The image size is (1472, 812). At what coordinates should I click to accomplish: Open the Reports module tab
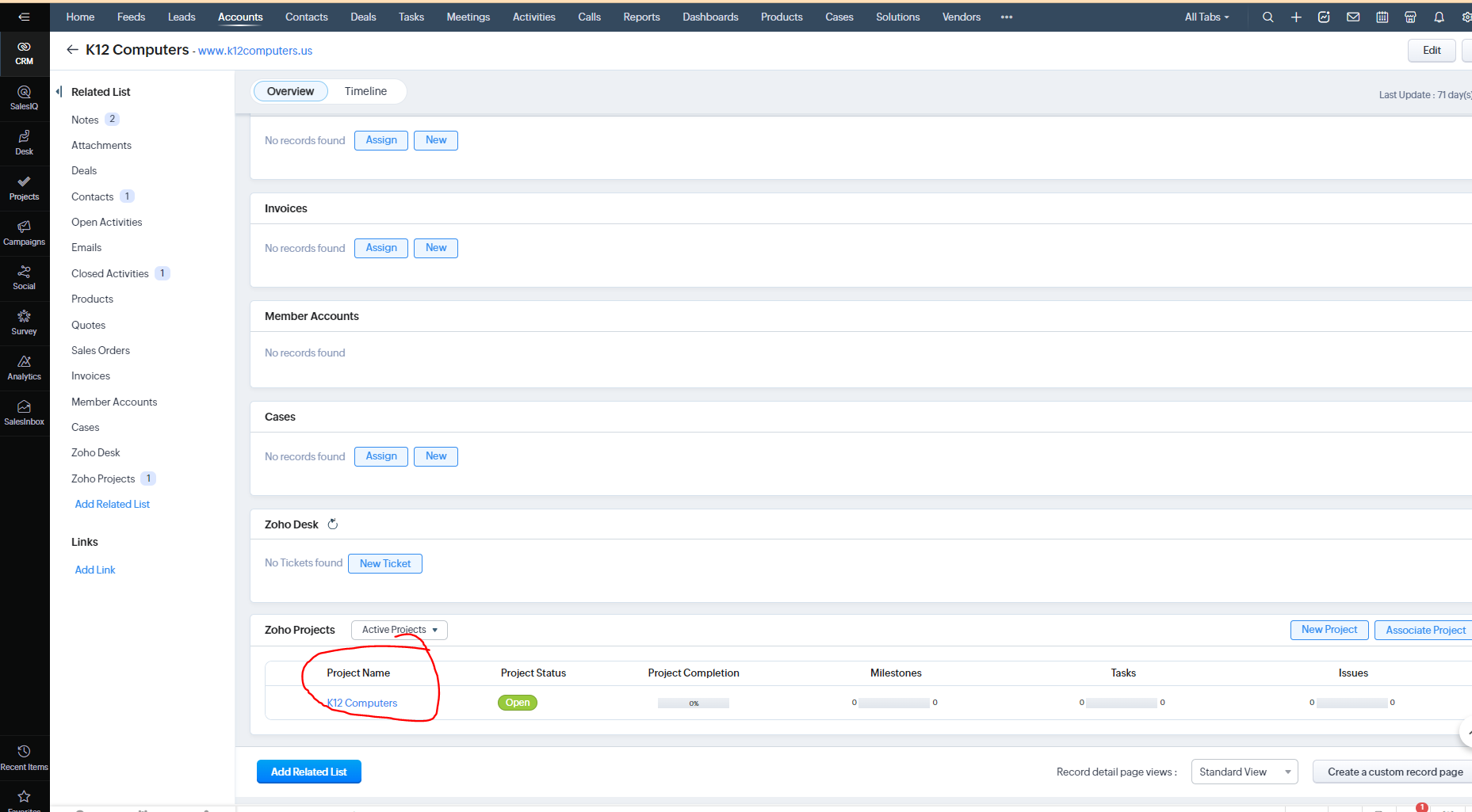(x=641, y=17)
